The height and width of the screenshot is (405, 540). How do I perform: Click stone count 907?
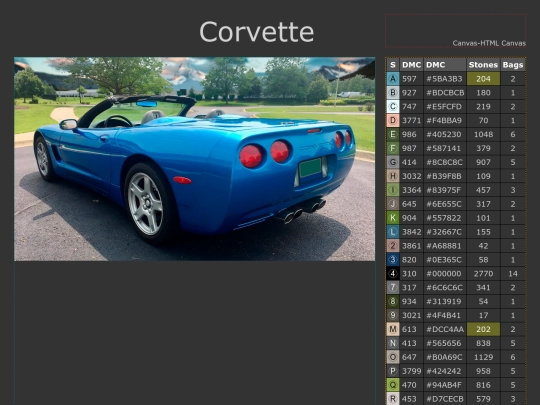point(483,162)
